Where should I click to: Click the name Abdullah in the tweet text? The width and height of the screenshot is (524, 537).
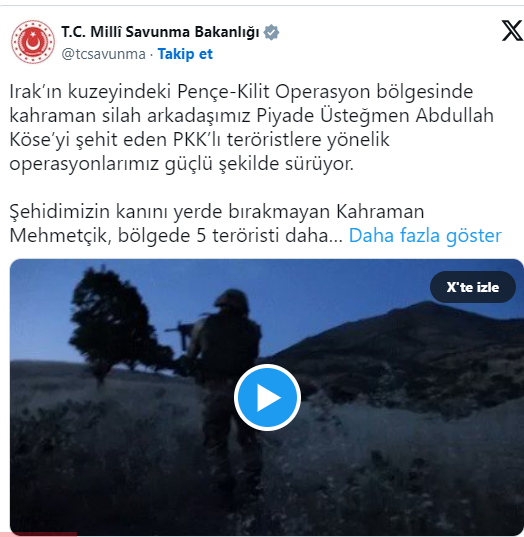click(454, 115)
